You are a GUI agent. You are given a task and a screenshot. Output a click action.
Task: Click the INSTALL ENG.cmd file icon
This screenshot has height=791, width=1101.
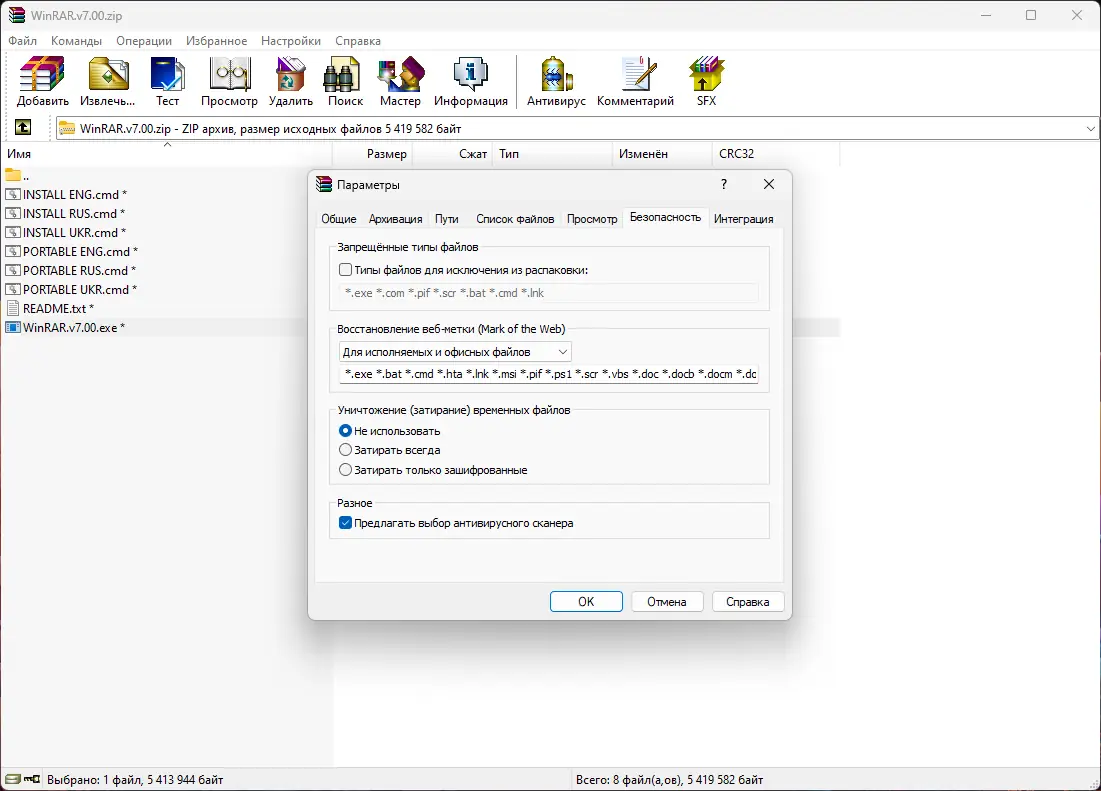13,194
